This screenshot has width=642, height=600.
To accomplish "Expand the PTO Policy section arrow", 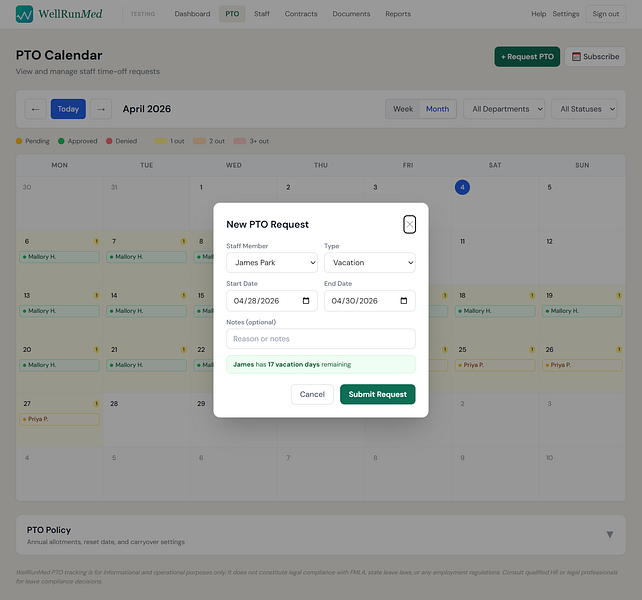I will 610,534.
